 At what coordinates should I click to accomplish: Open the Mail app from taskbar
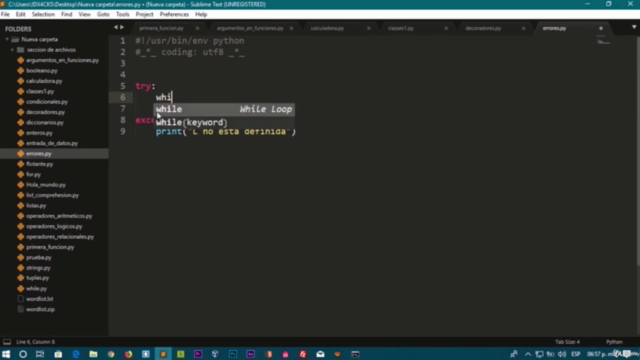click(320, 354)
